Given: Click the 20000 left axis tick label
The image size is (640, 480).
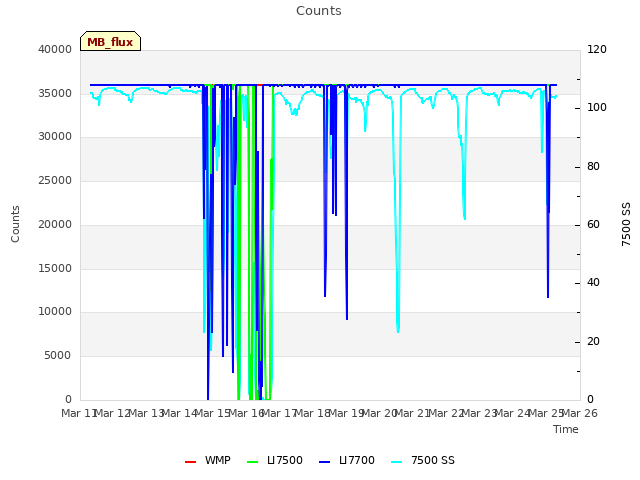Looking at the screenshot, I should click(55, 224).
